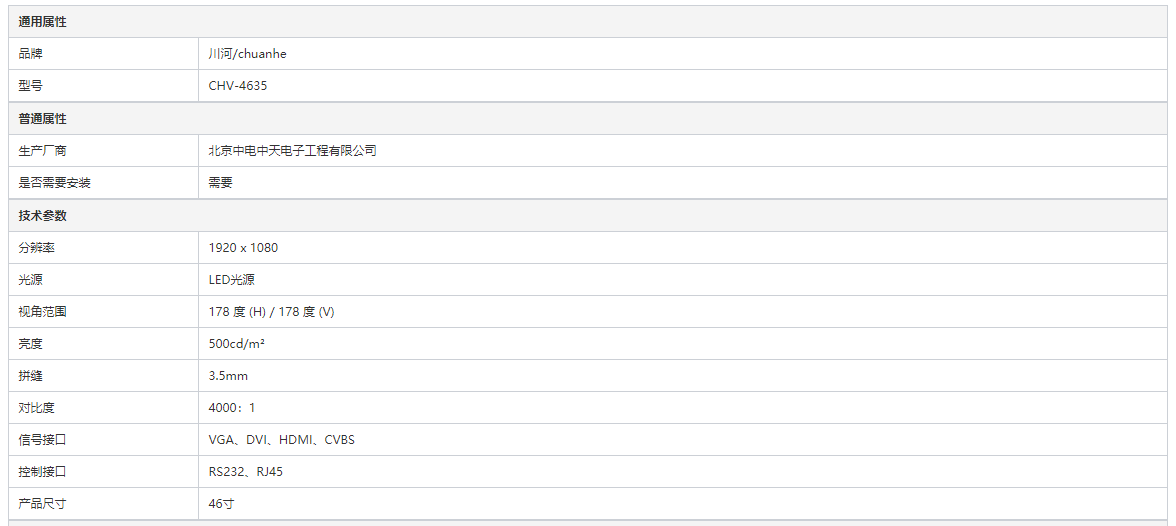The image size is (1176, 526).
Task: Select the 视角范围 label cell
Action: [104, 311]
